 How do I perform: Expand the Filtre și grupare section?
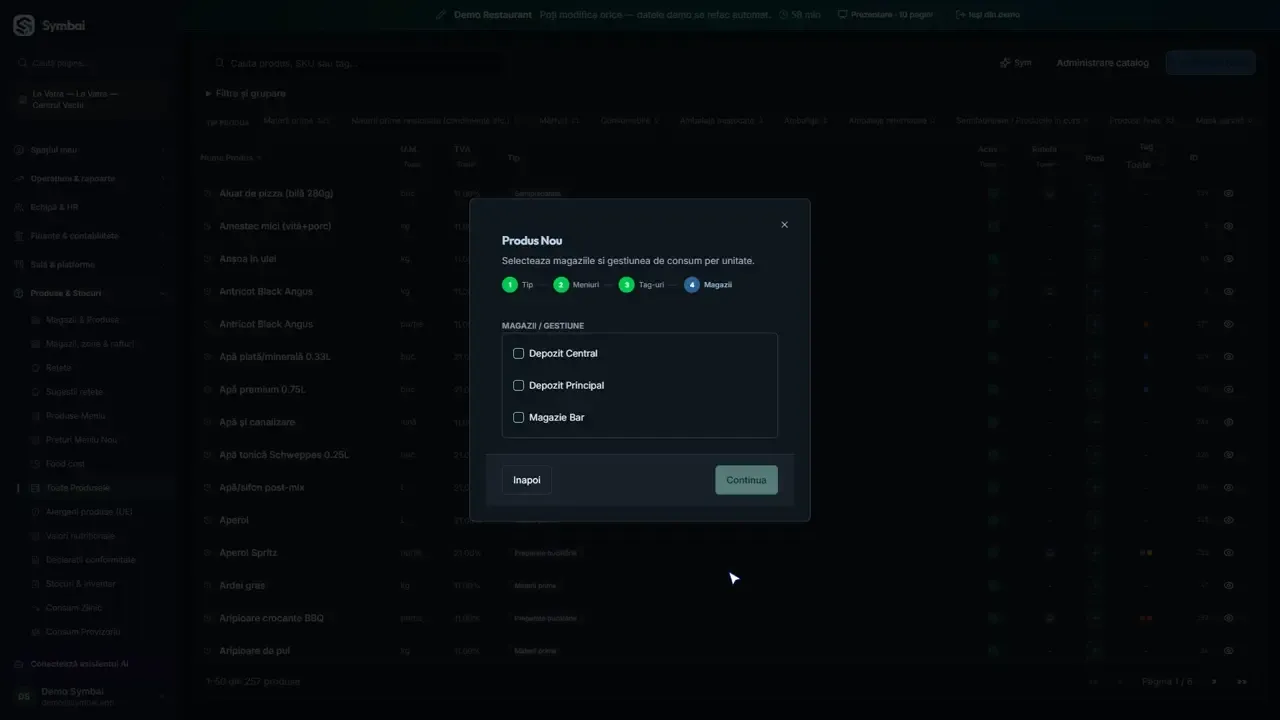tap(246, 93)
